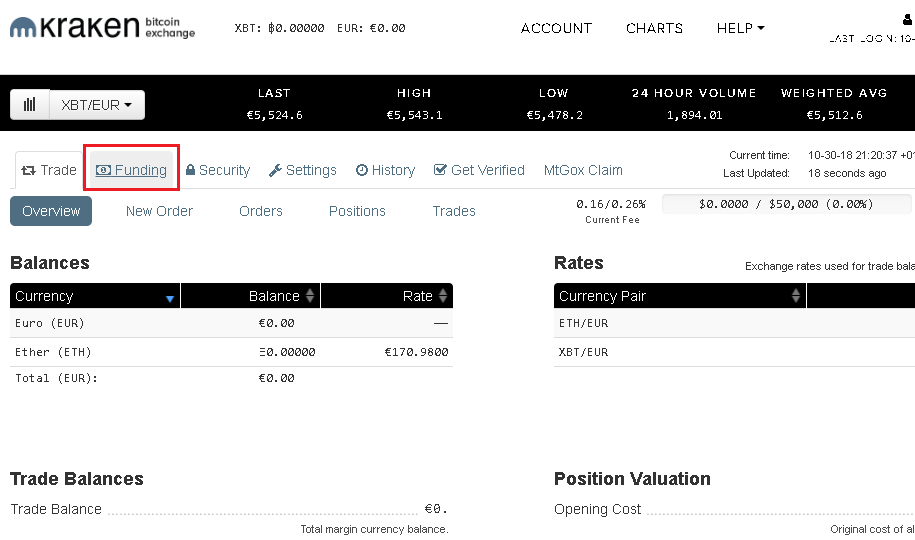Sort by Currency column arrow
915x540 pixels.
pyautogui.click(x=170, y=298)
